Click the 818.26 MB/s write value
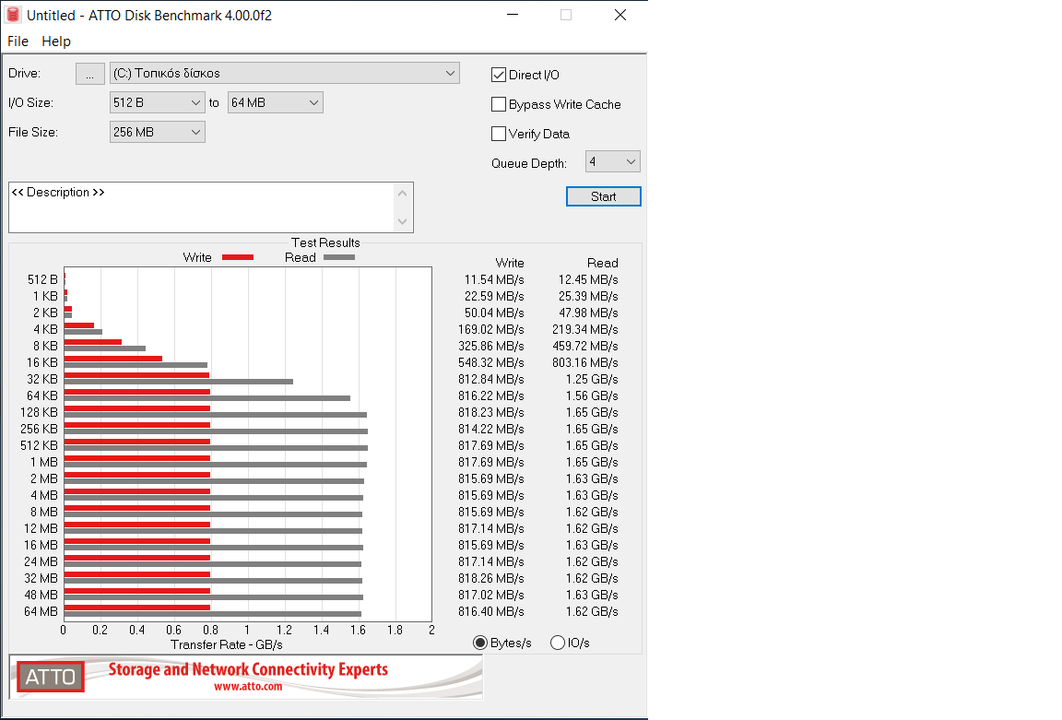The height and width of the screenshot is (720, 1062). pos(491,578)
